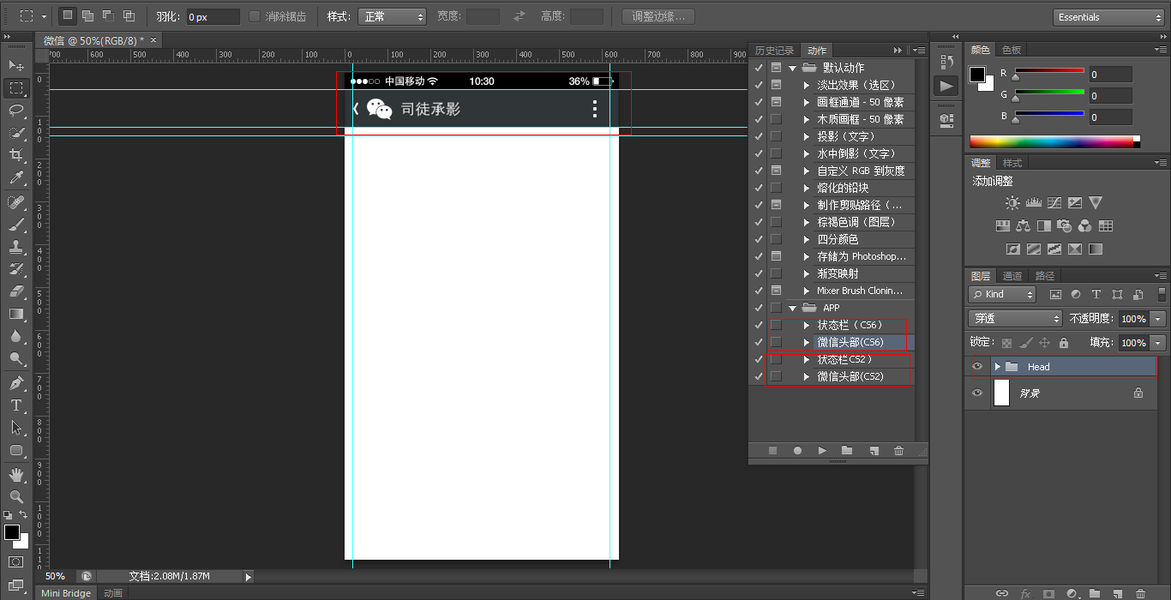Open the 样式 style dropdown
The width and height of the screenshot is (1171, 600).
tap(391, 16)
